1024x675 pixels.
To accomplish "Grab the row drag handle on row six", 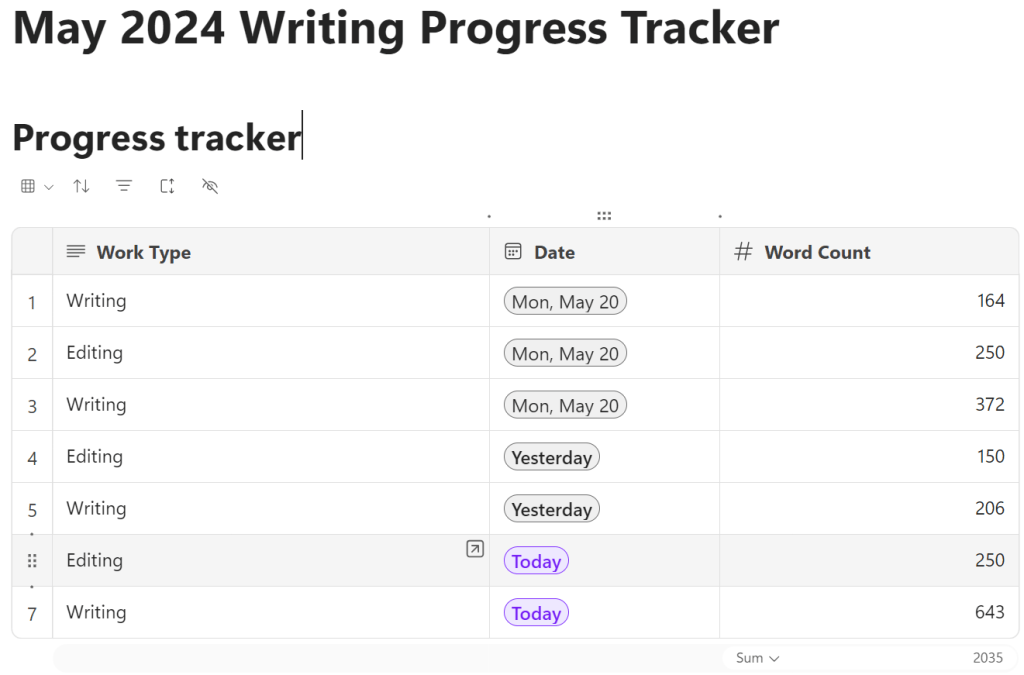I will [32, 561].
